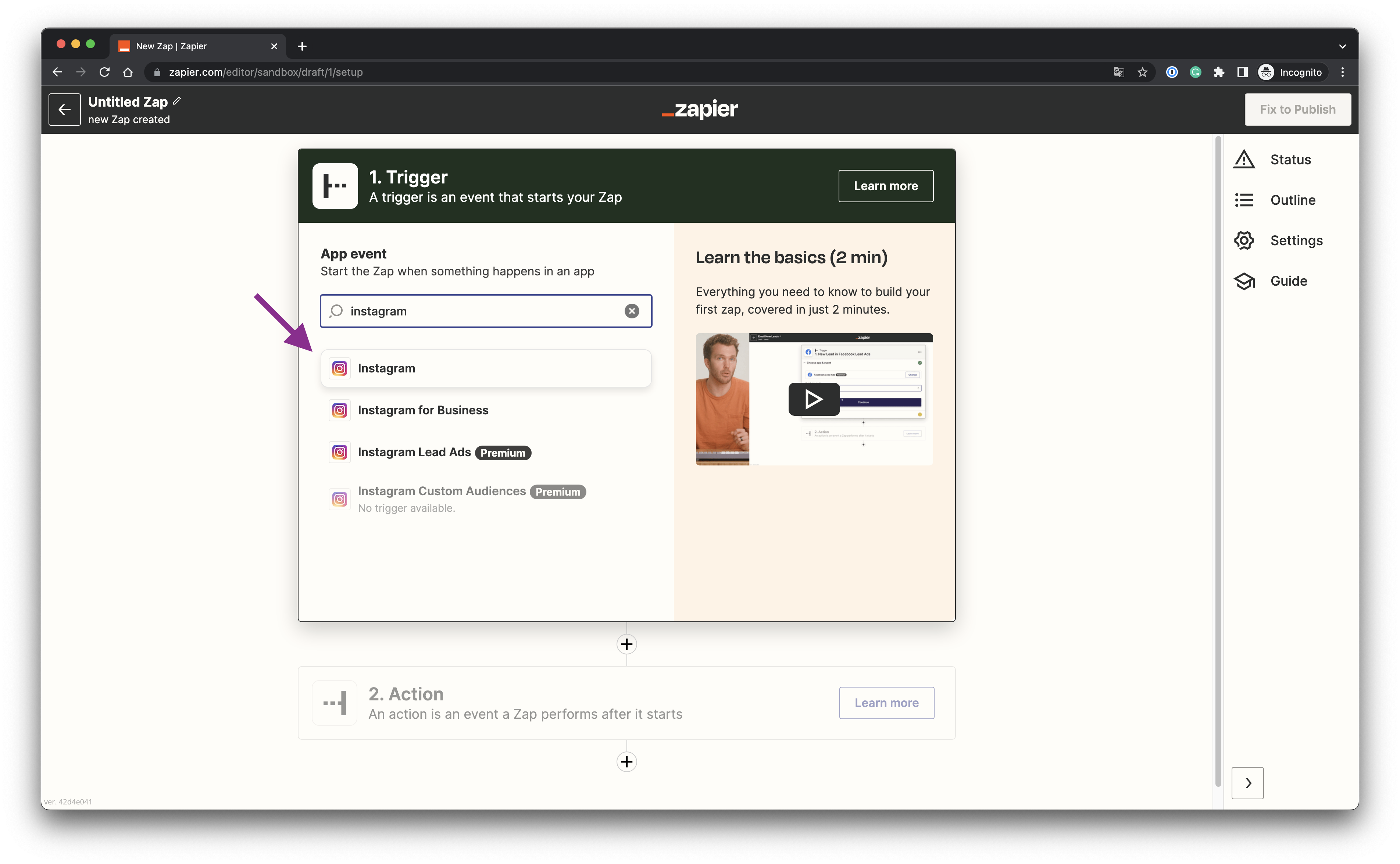Image resolution: width=1400 pixels, height=864 pixels.
Task: Reload the page in browser
Action: point(104,72)
